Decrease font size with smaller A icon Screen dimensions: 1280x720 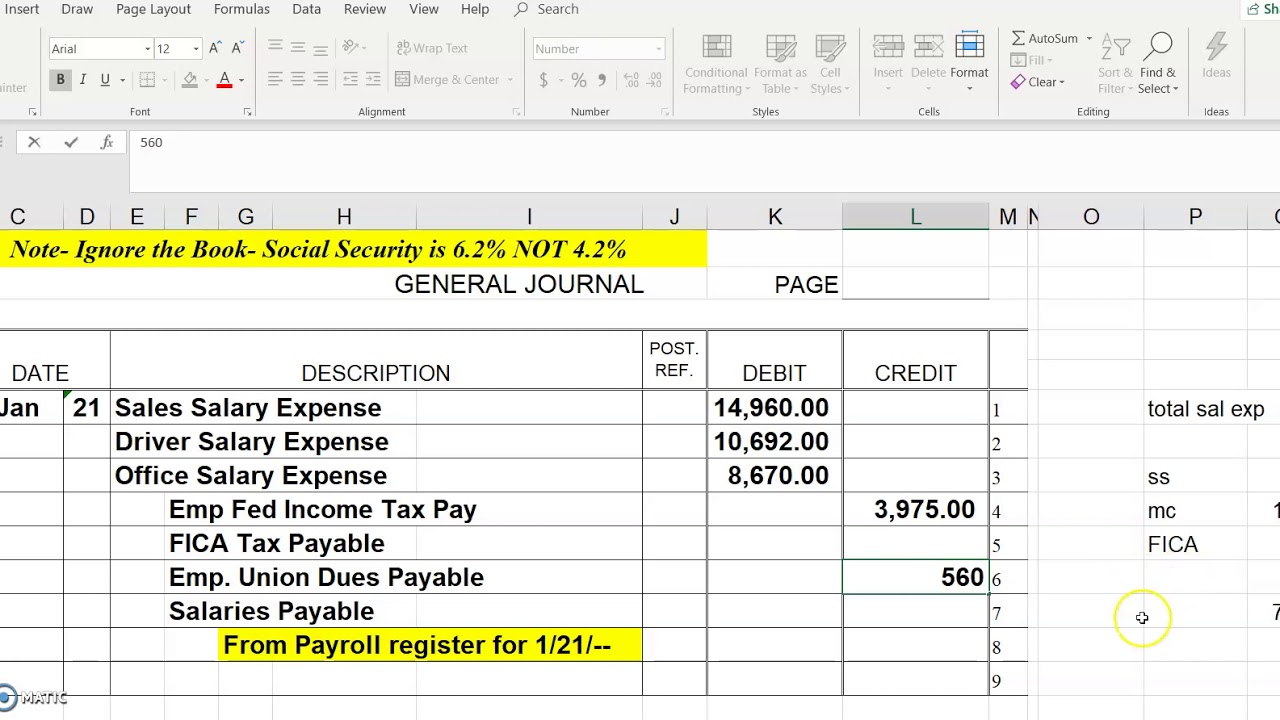coord(238,48)
